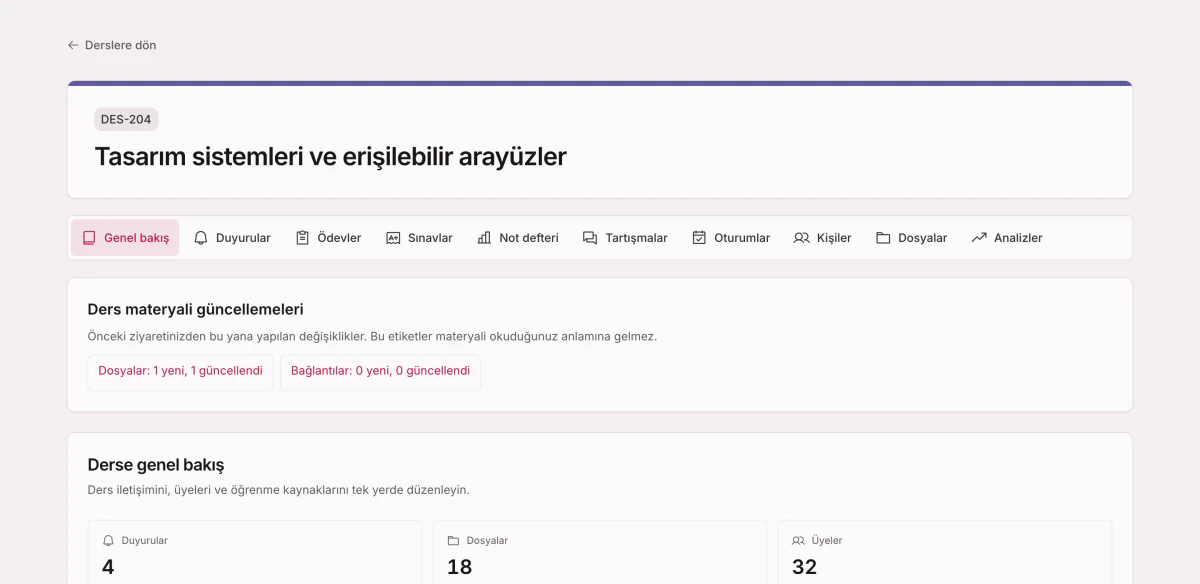1200x584 pixels.
Task: Click the course title Tasarım sistemleri ve erişilebilir arayüzler
Action: 330,157
